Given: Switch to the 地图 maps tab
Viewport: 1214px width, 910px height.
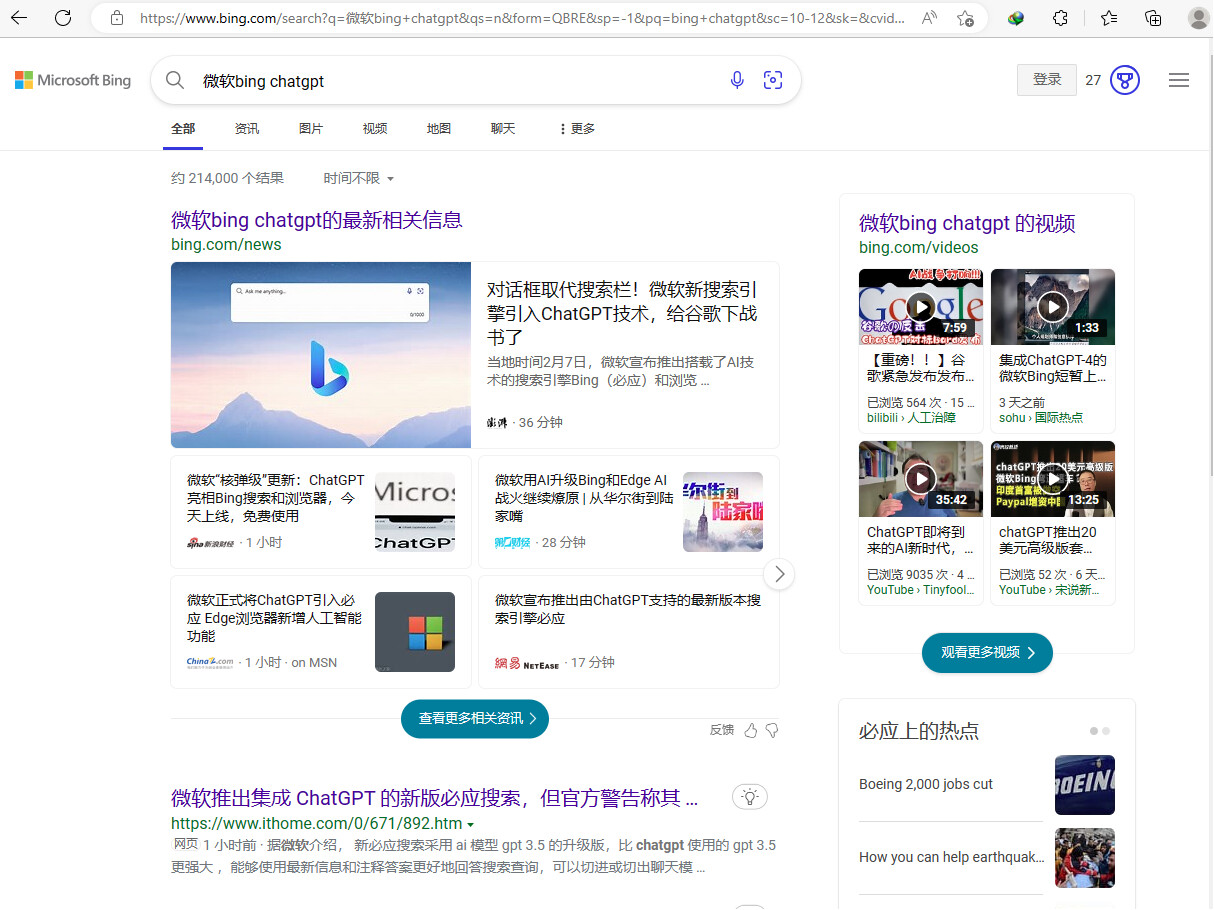Looking at the screenshot, I should [439, 128].
